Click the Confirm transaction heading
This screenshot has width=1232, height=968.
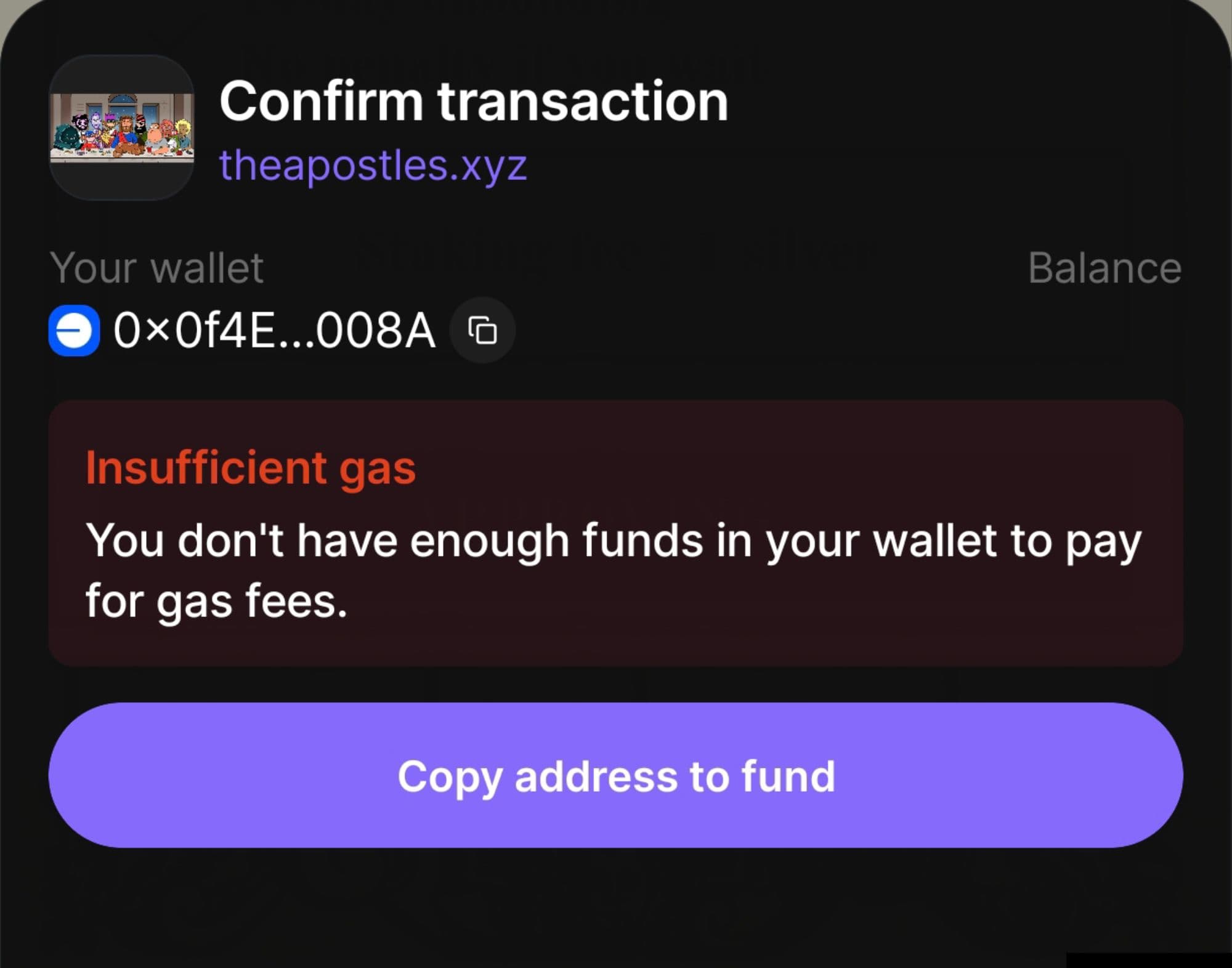pyautogui.click(x=473, y=102)
